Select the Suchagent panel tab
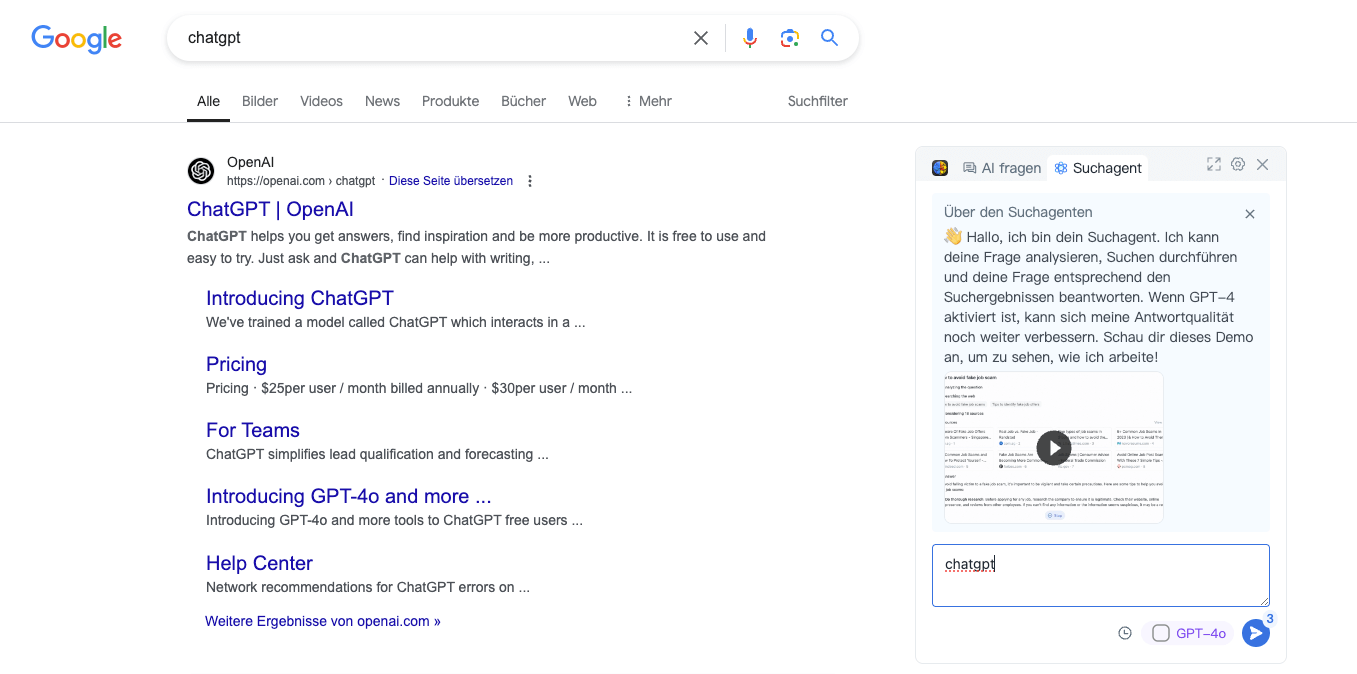Viewport: 1357px width, 674px height. tap(1098, 168)
